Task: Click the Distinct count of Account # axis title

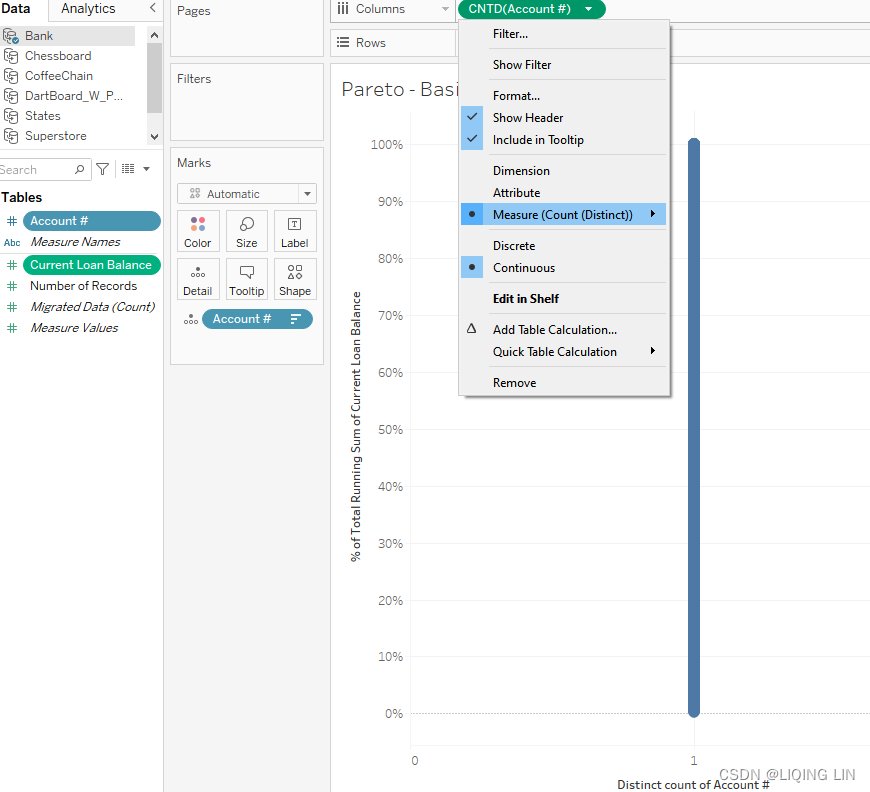Action: click(x=693, y=785)
